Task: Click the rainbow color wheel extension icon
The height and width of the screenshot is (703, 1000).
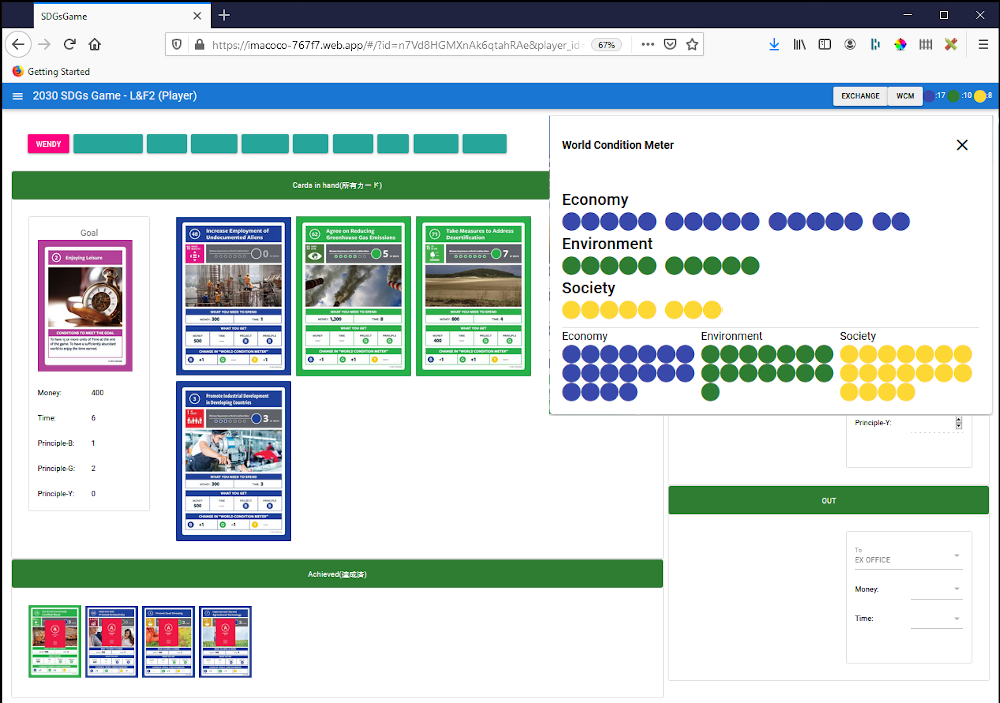Action: (900, 45)
